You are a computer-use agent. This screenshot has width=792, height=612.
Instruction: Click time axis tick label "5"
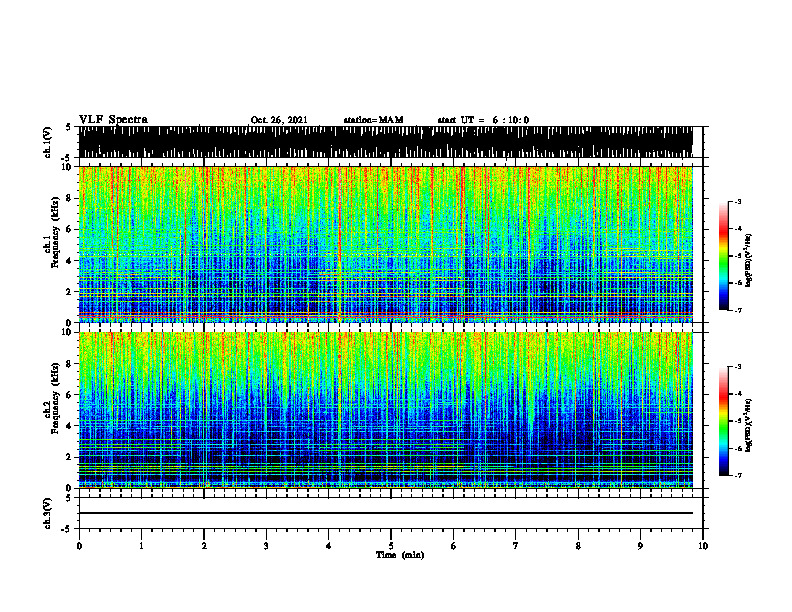click(391, 546)
